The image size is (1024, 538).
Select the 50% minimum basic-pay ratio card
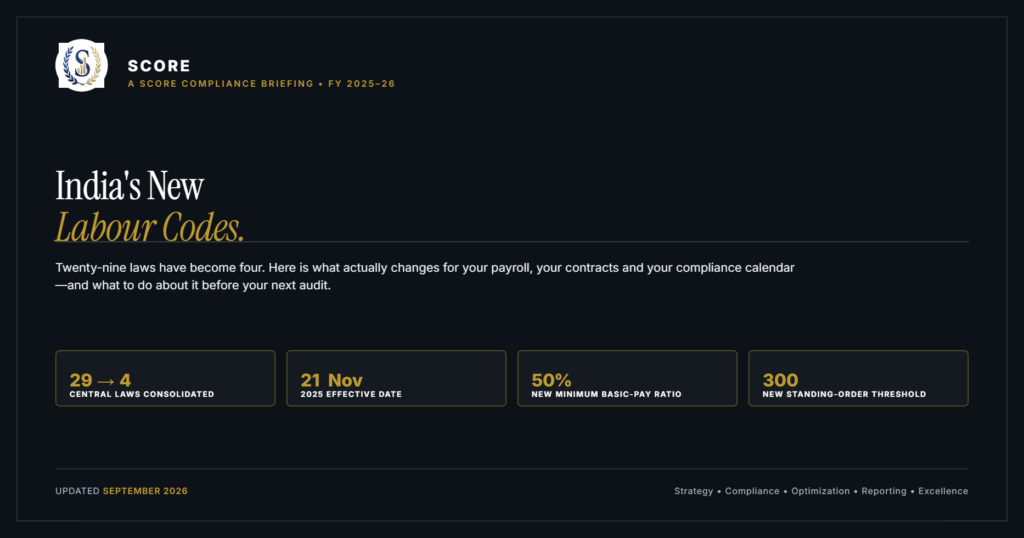[x=628, y=378]
